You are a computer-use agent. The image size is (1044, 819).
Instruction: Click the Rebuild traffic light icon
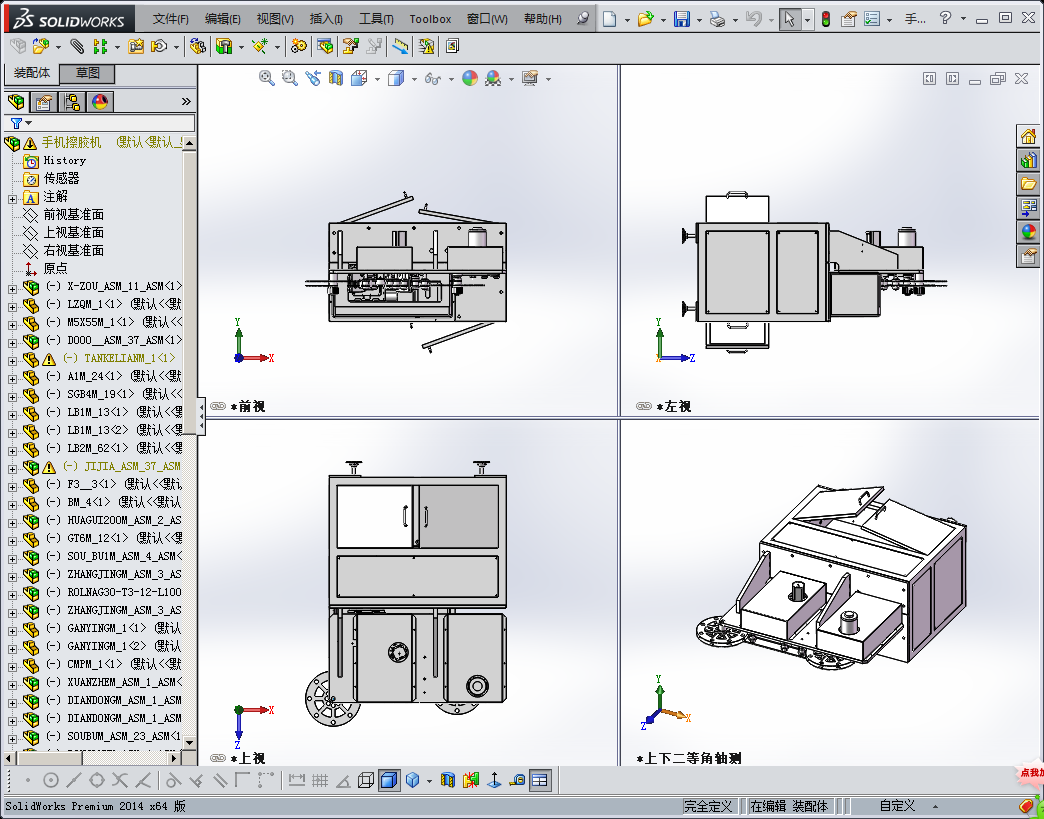pos(825,19)
